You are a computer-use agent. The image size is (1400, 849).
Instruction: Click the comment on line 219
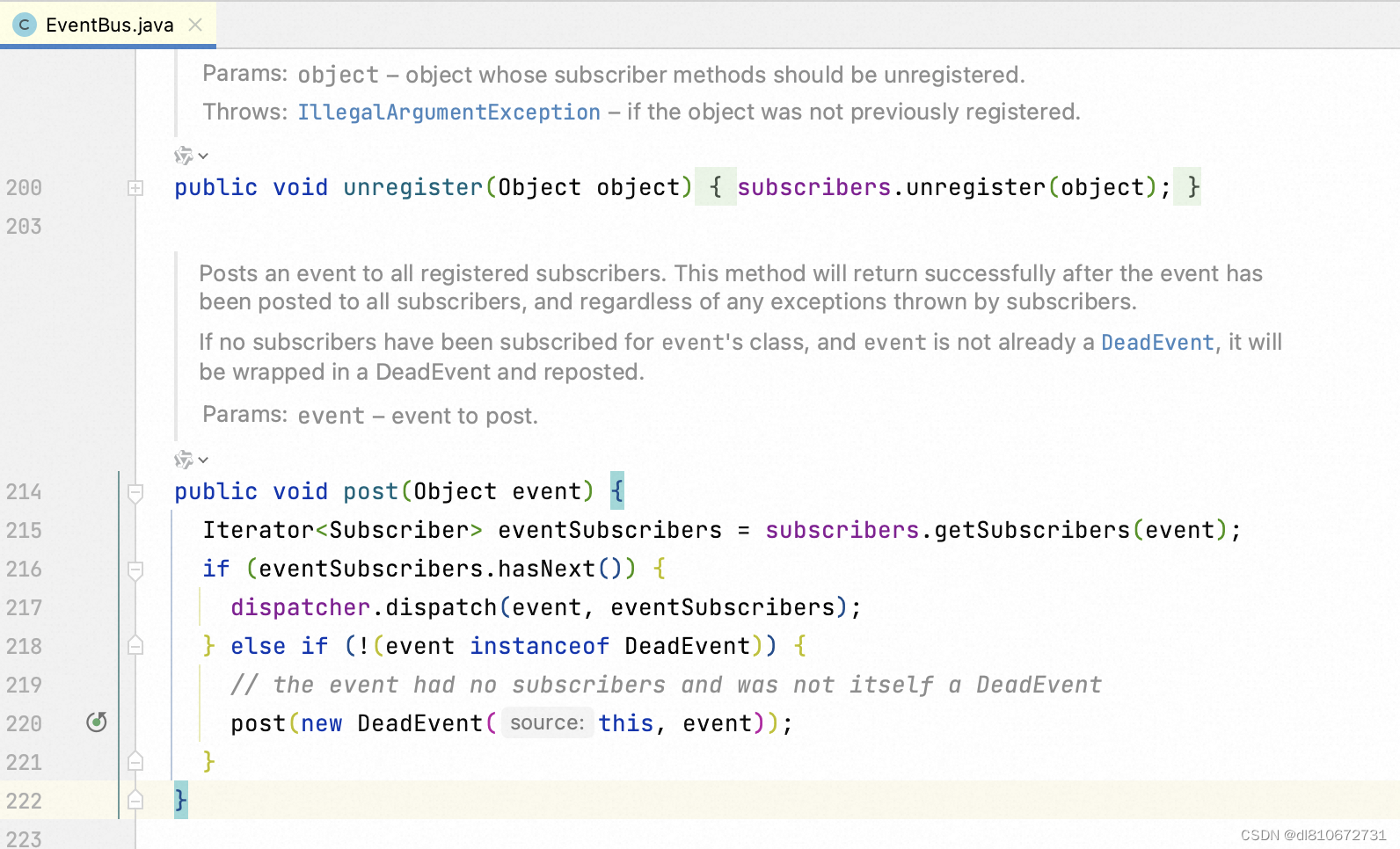tap(666, 685)
